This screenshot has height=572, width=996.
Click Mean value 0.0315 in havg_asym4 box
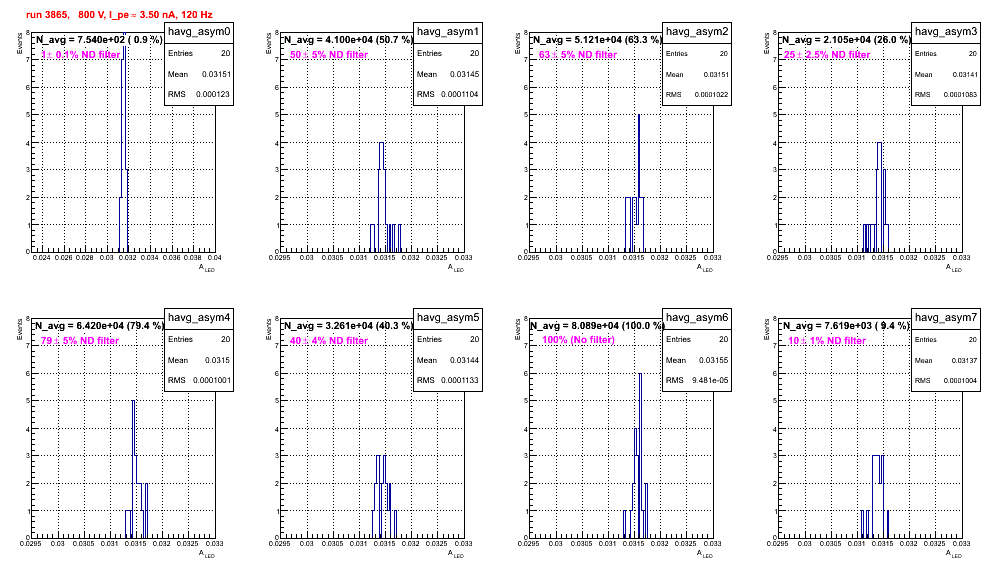coord(218,360)
